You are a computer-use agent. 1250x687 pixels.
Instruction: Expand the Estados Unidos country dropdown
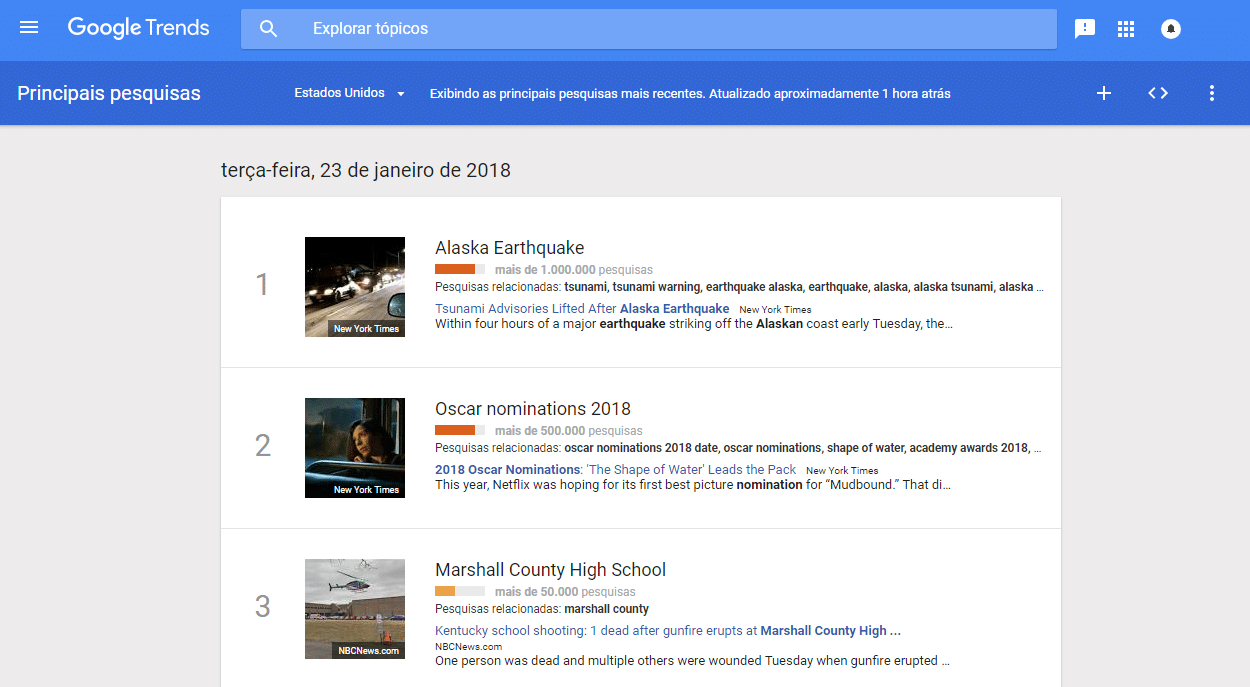click(349, 93)
